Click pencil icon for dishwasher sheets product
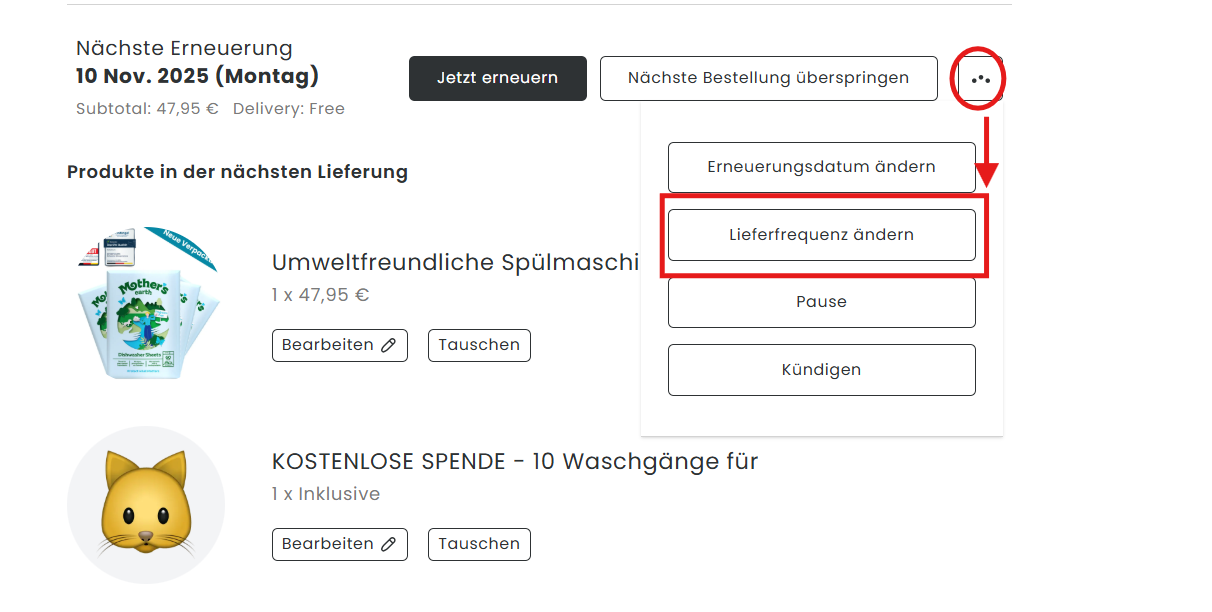 click(x=389, y=345)
